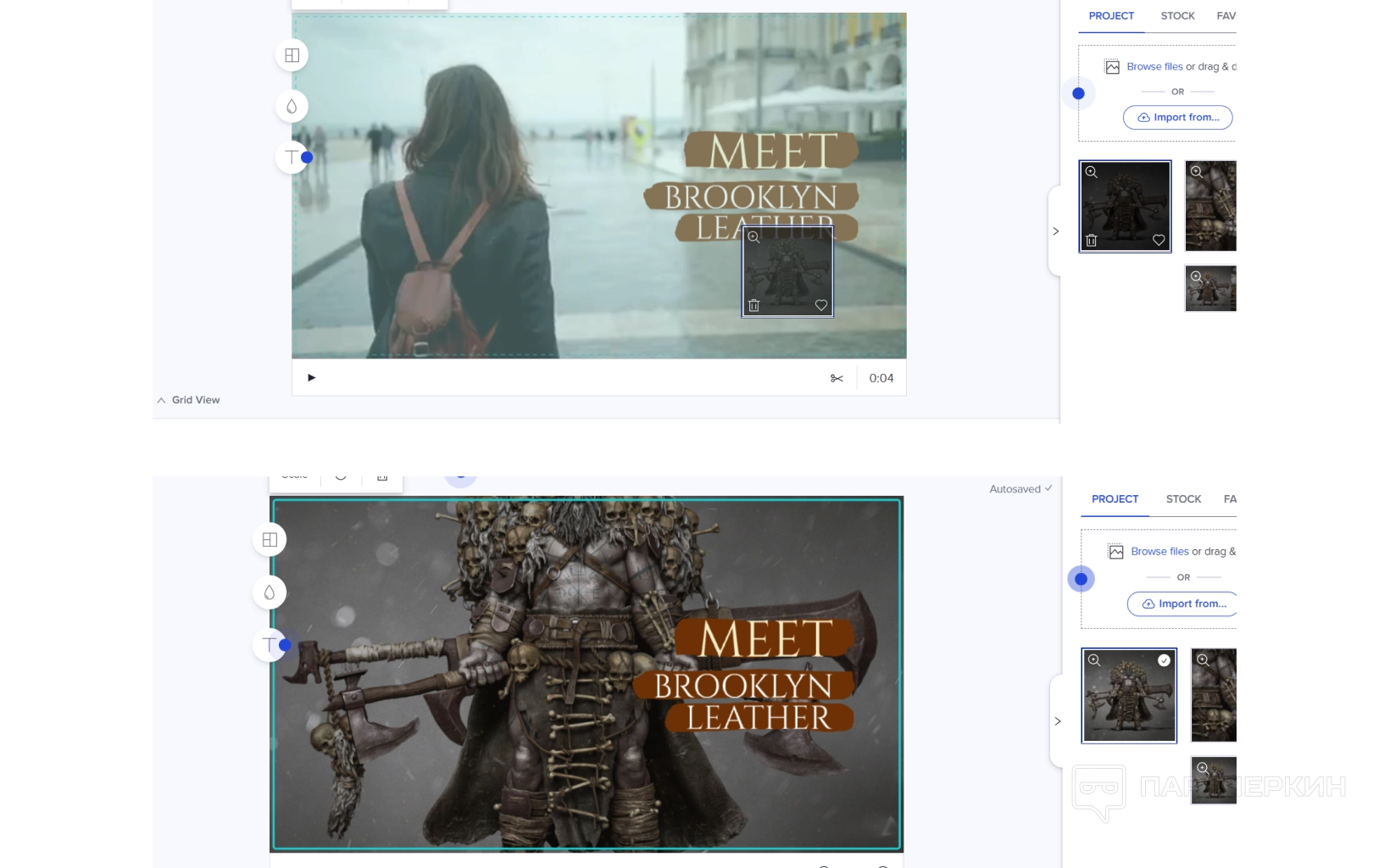Toggle checkmark on selected warrior thumbnail
Viewport: 1390px width, 868px height.
click(1164, 660)
